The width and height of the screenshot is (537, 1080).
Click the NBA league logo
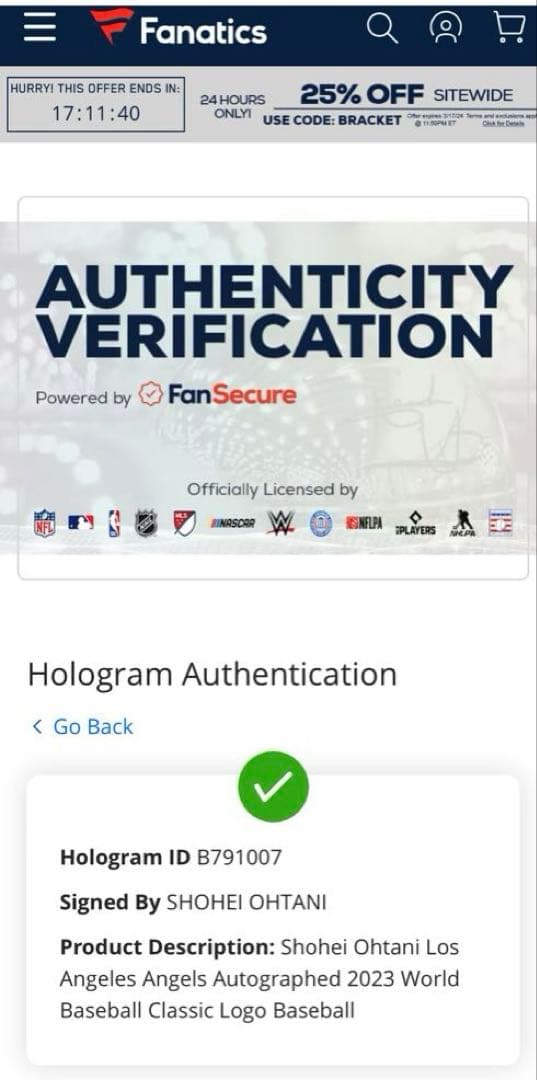click(x=114, y=523)
